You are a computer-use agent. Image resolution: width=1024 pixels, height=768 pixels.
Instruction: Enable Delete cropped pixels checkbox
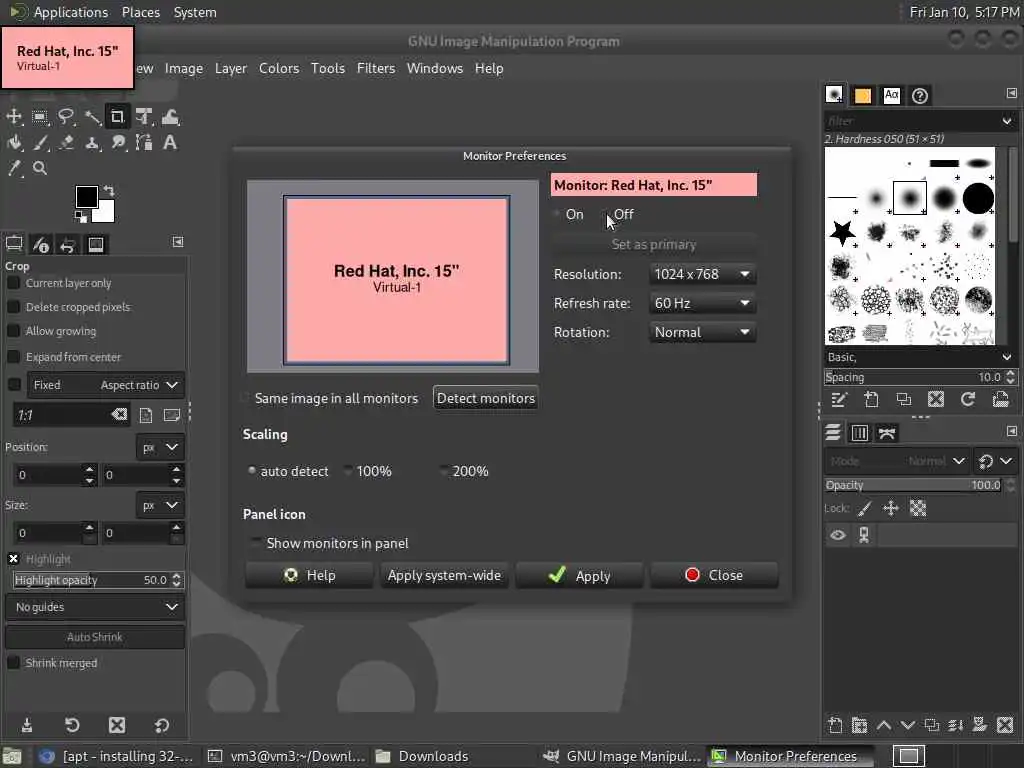[x=13, y=307]
